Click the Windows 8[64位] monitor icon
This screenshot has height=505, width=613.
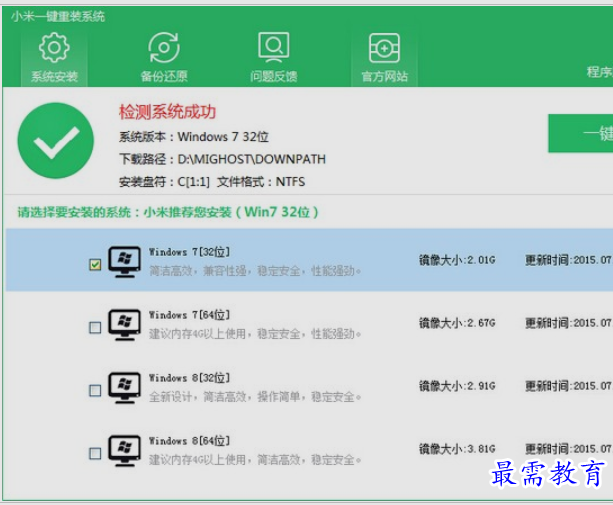coord(124,451)
